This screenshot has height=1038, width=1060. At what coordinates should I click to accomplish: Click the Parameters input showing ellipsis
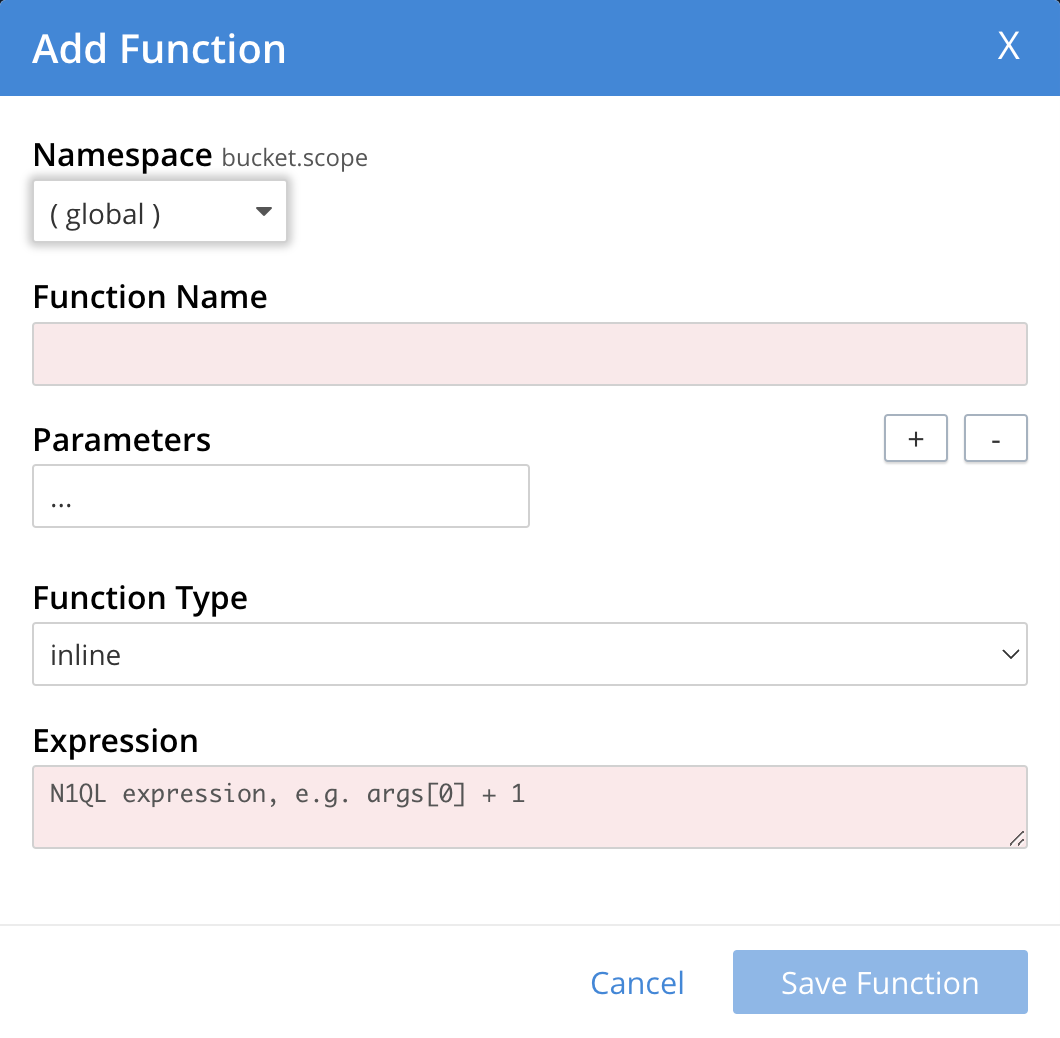(280, 495)
